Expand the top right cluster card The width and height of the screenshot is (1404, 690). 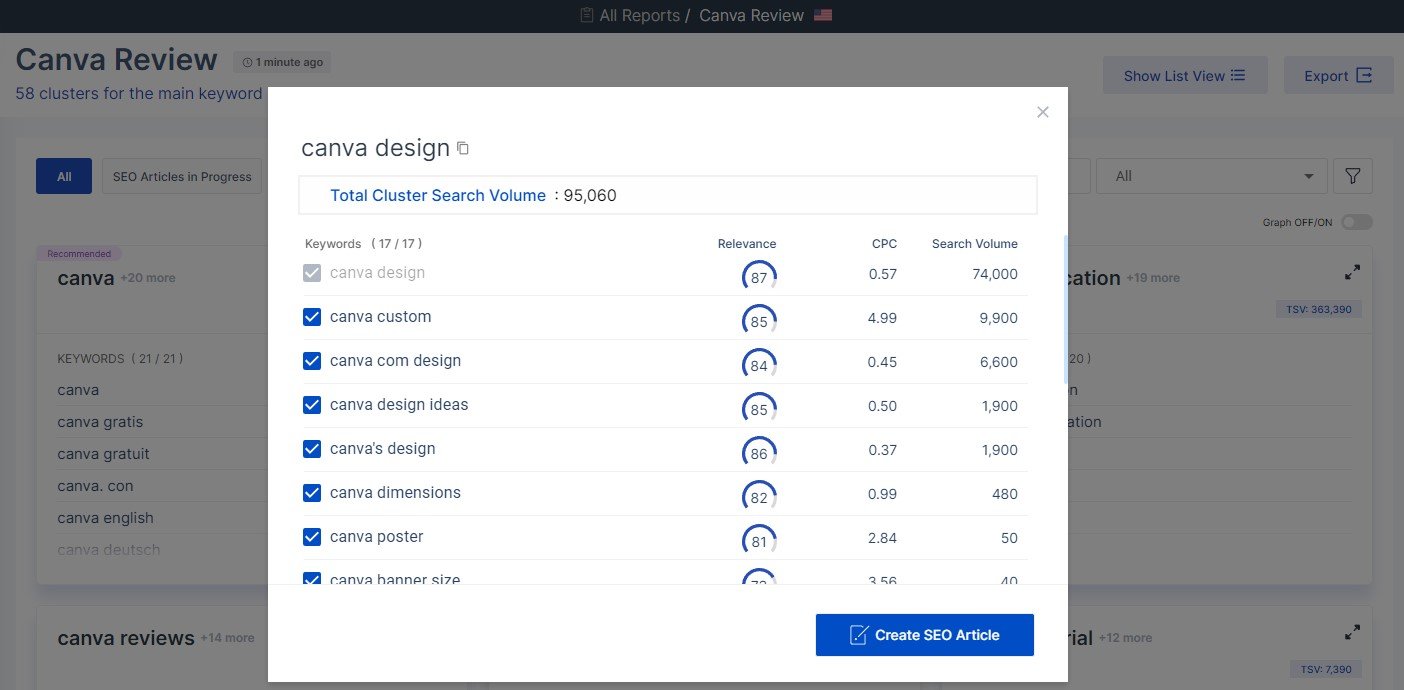(x=1352, y=272)
